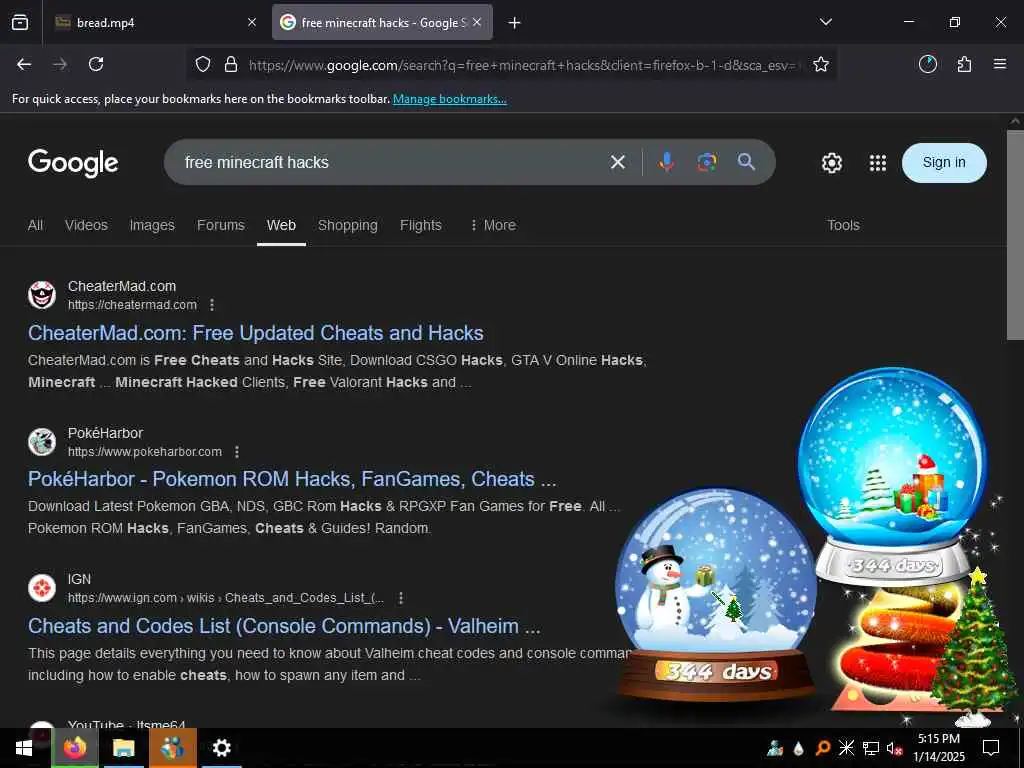Expand the More search filters

tap(493, 225)
